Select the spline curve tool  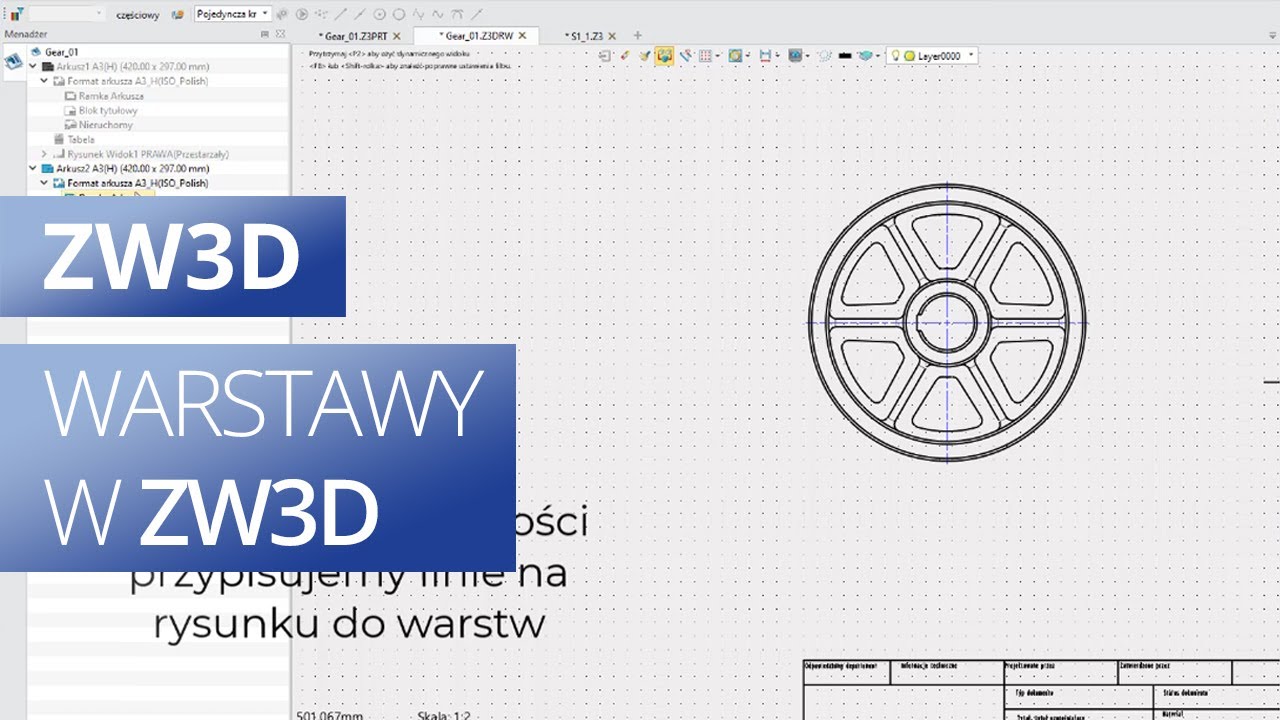tap(437, 14)
